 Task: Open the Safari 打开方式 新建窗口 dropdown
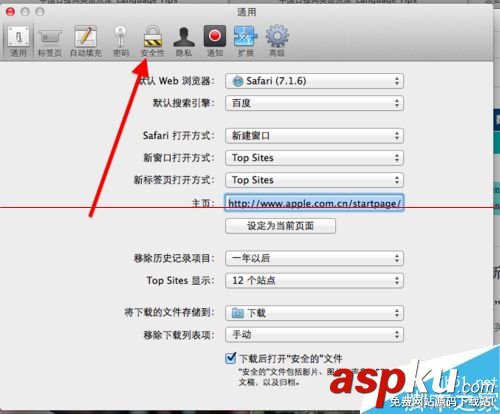pyautogui.click(x=314, y=136)
